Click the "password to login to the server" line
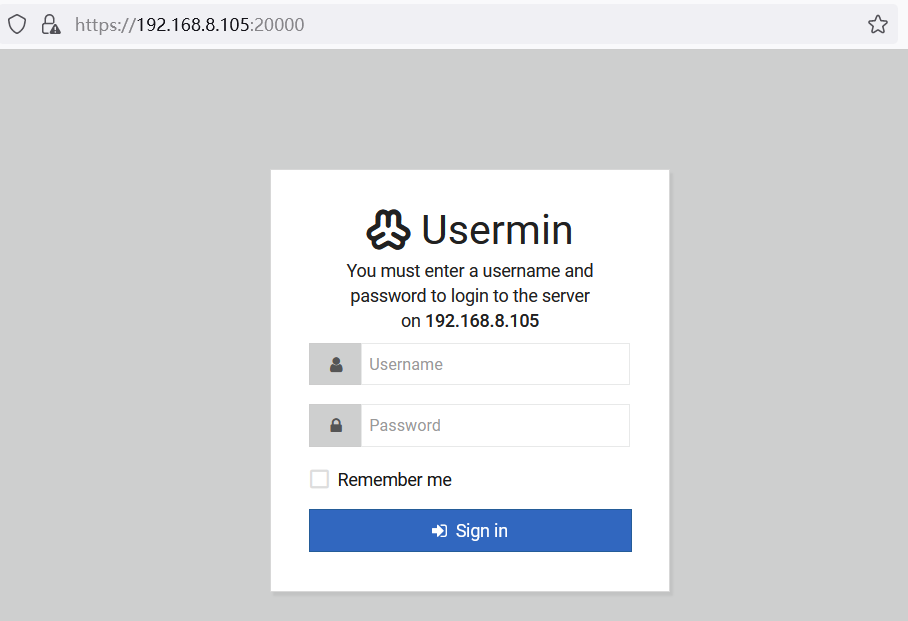This screenshot has width=908, height=621. click(x=470, y=296)
